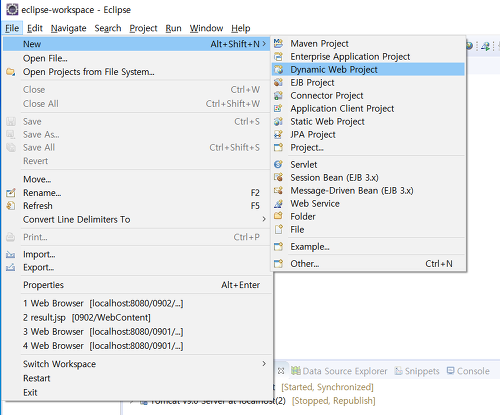The image size is (500, 415).
Task: Click the generic Project... icon
Action: (x=278, y=147)
